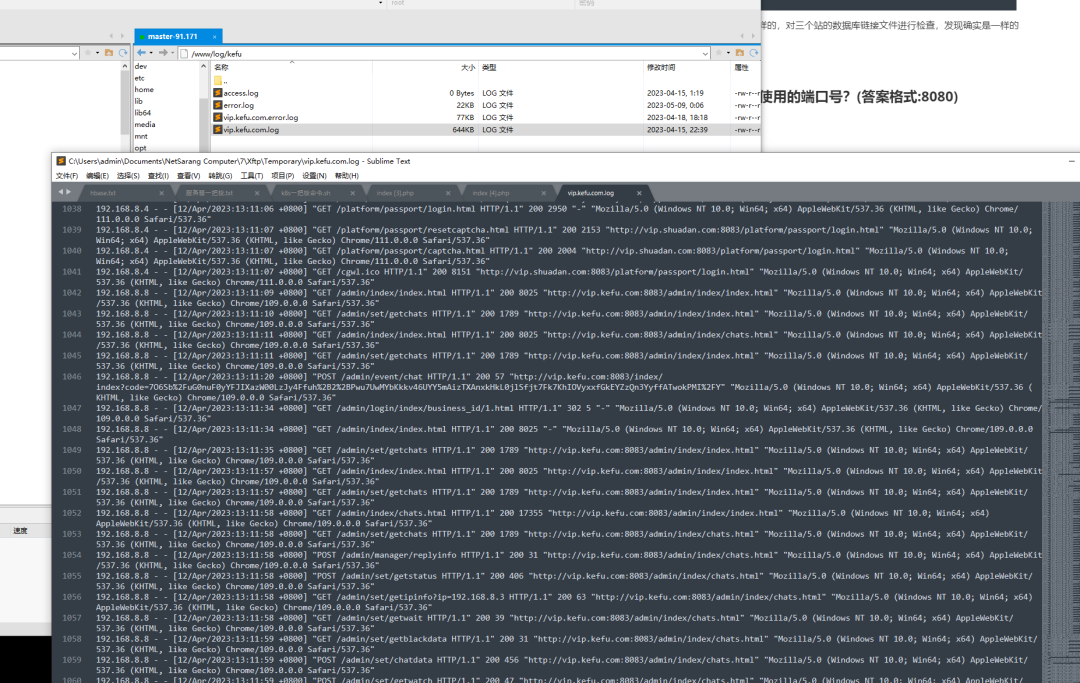The image size is (1080, 683).
Task: Click line number 1046 in the gutter
Action: [72, 377]
